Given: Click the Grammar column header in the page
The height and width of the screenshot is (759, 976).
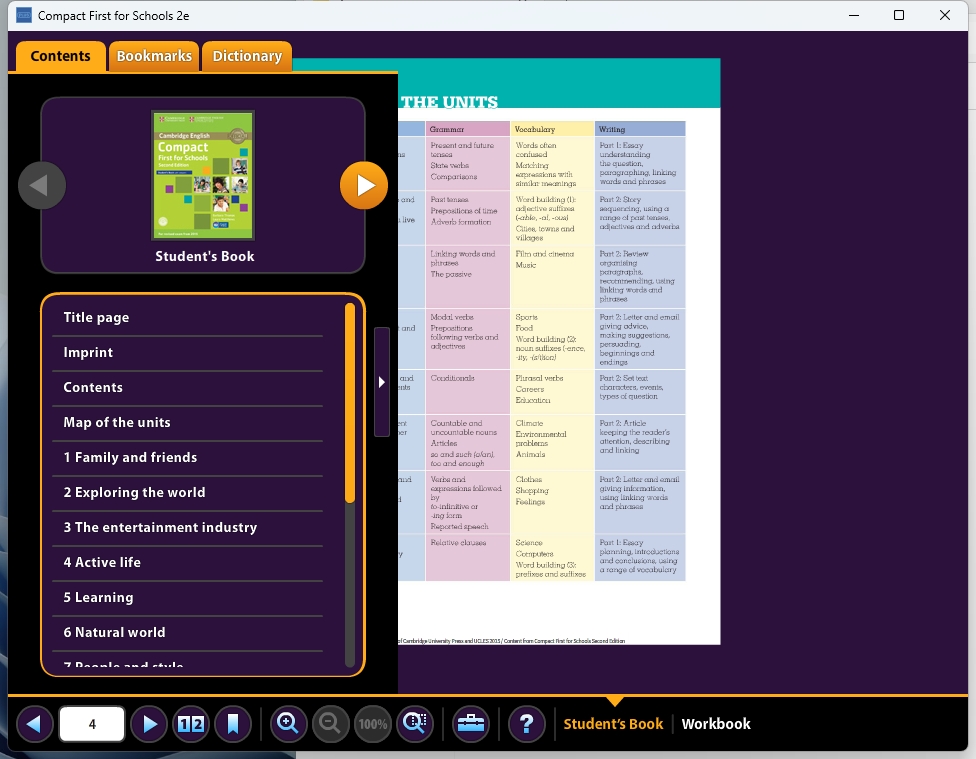Looking at the screenshot, I should 467,129.
